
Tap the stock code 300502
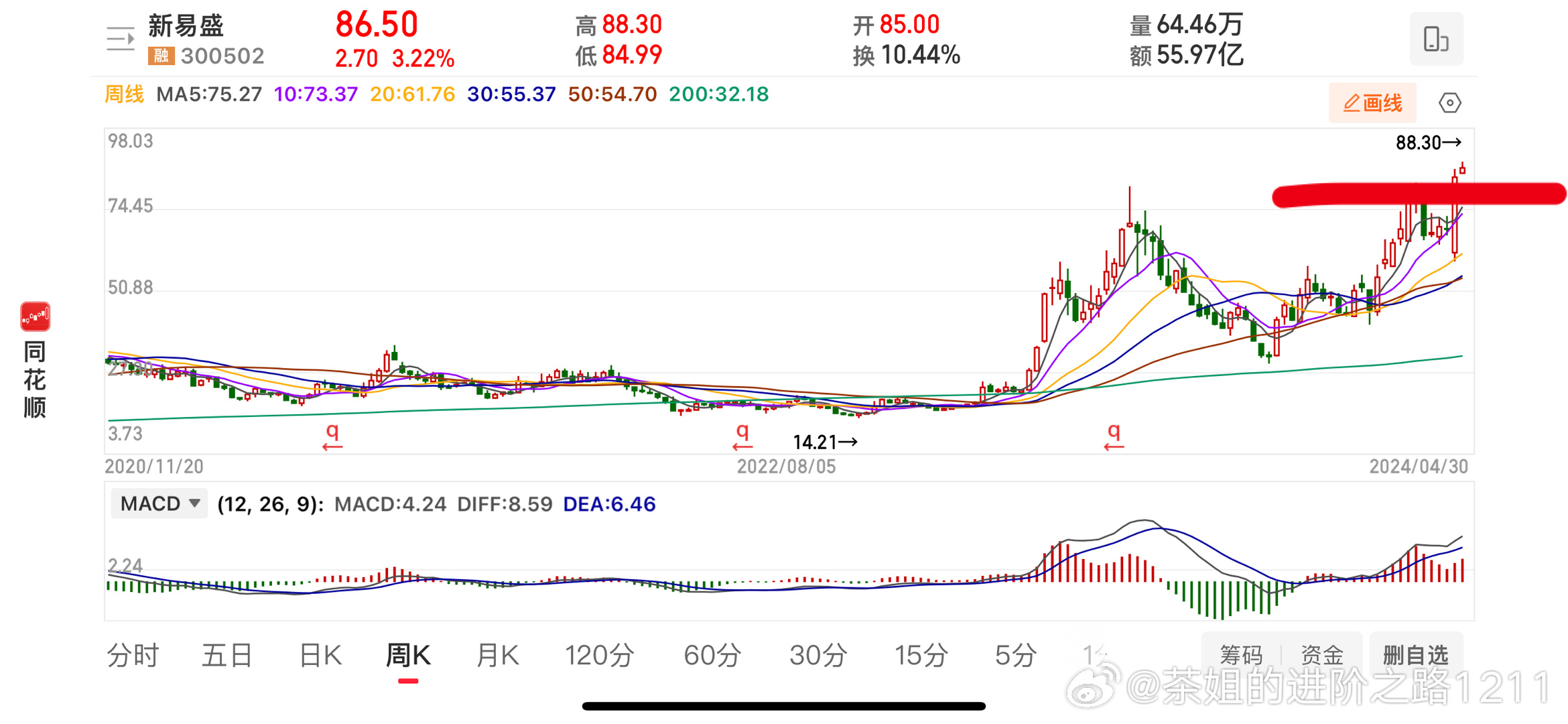(222, 56)
